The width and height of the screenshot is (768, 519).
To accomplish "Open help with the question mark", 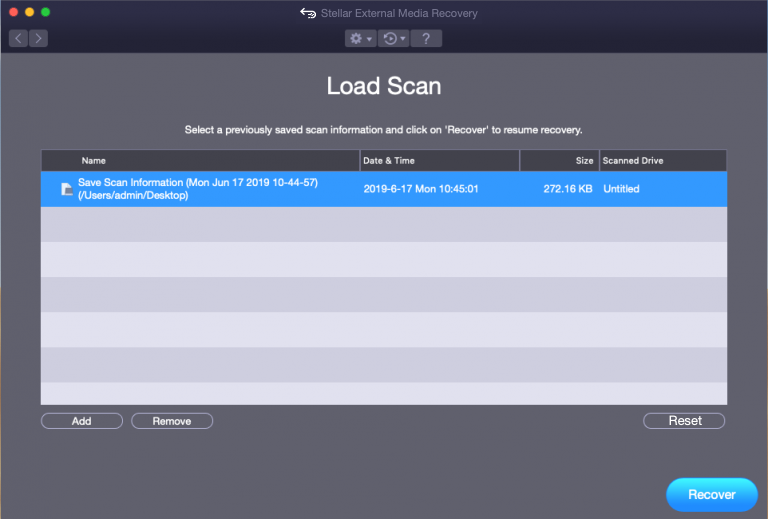I will pyautogui.click(x=426, y=38).
